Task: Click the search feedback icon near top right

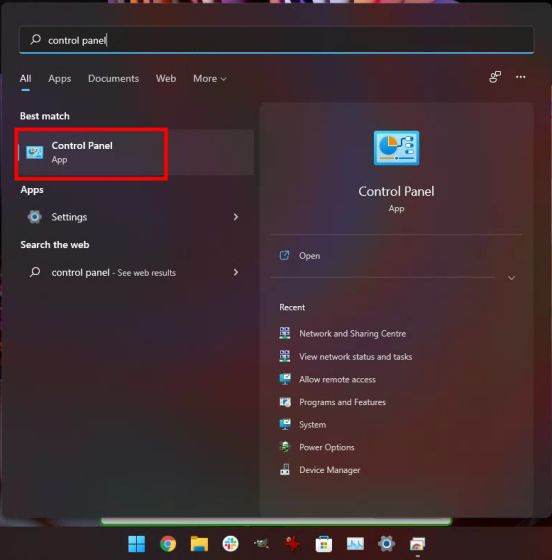Action: [x=495, y=77]
